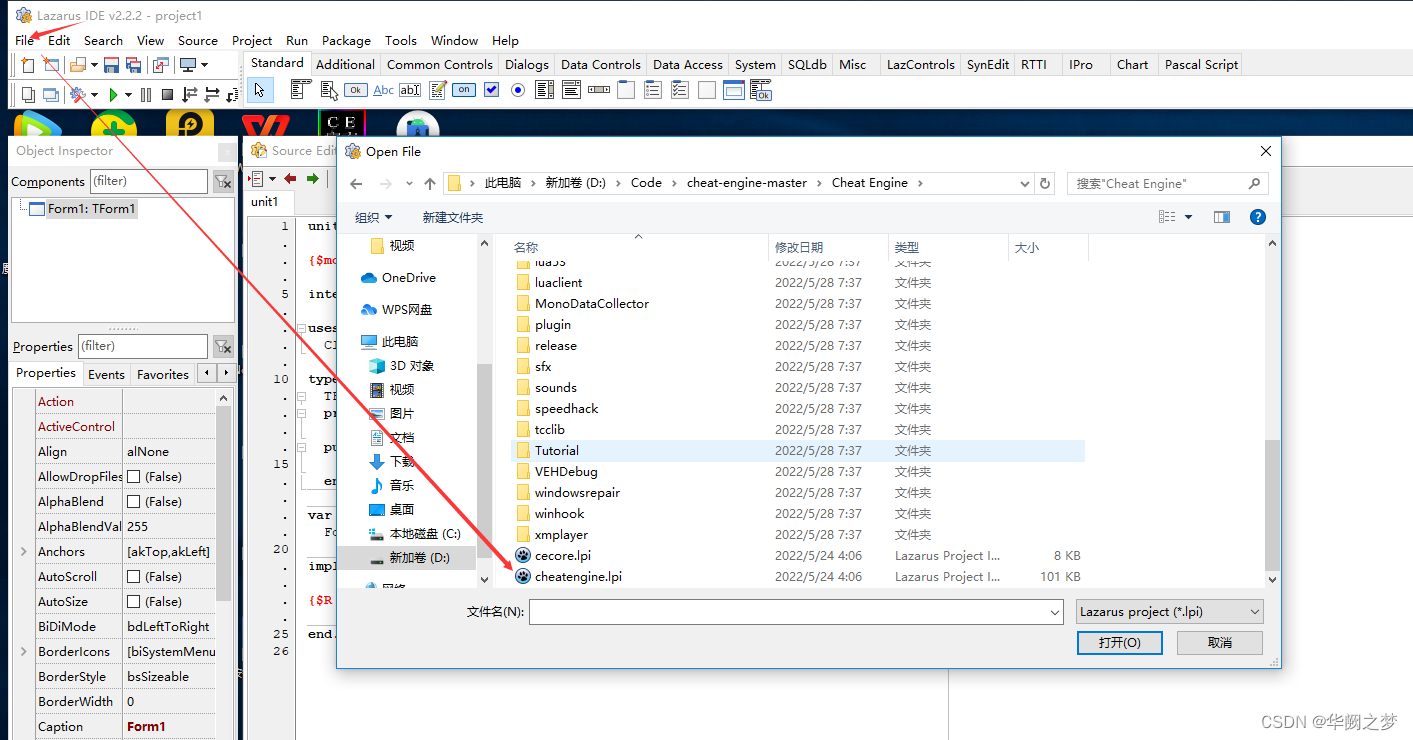Image resolution: width=1413 pixels, height=740 pixels.
Task: Click the search "Cheat Engine" field
Action: pyautogui.click(x=1168, y=184)
